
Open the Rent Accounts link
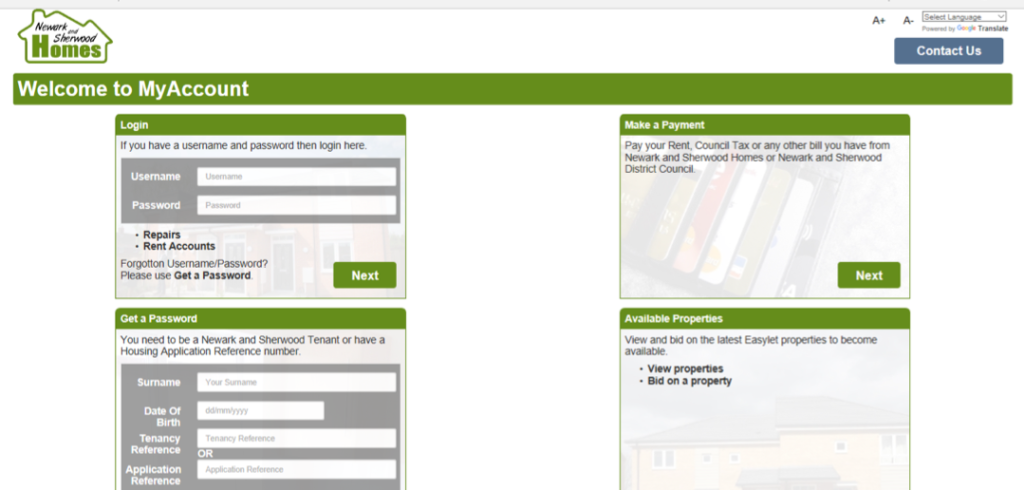pyautogui.click(x=179, y=246)
